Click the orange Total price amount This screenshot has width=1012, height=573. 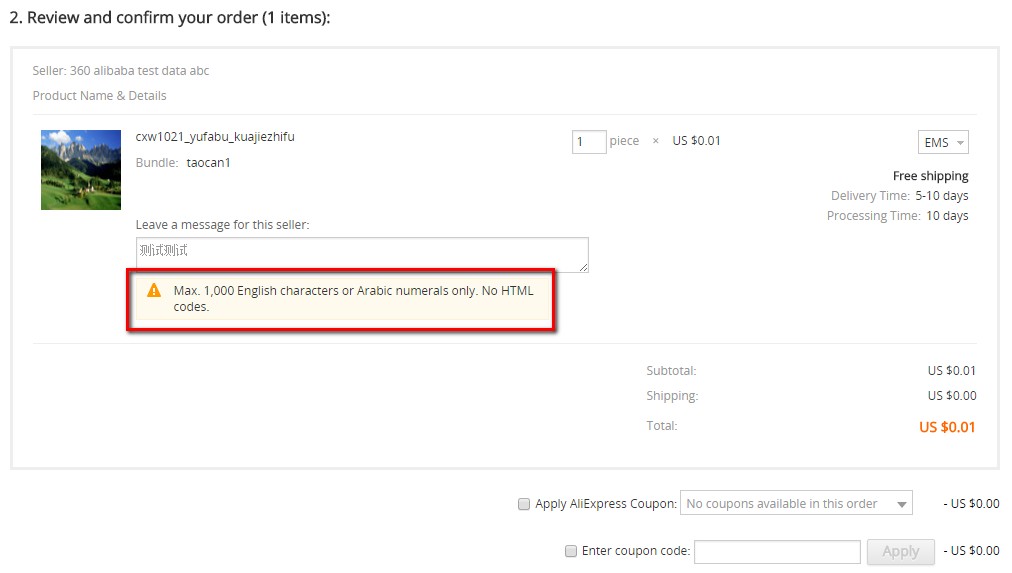[x=947, y=427]
